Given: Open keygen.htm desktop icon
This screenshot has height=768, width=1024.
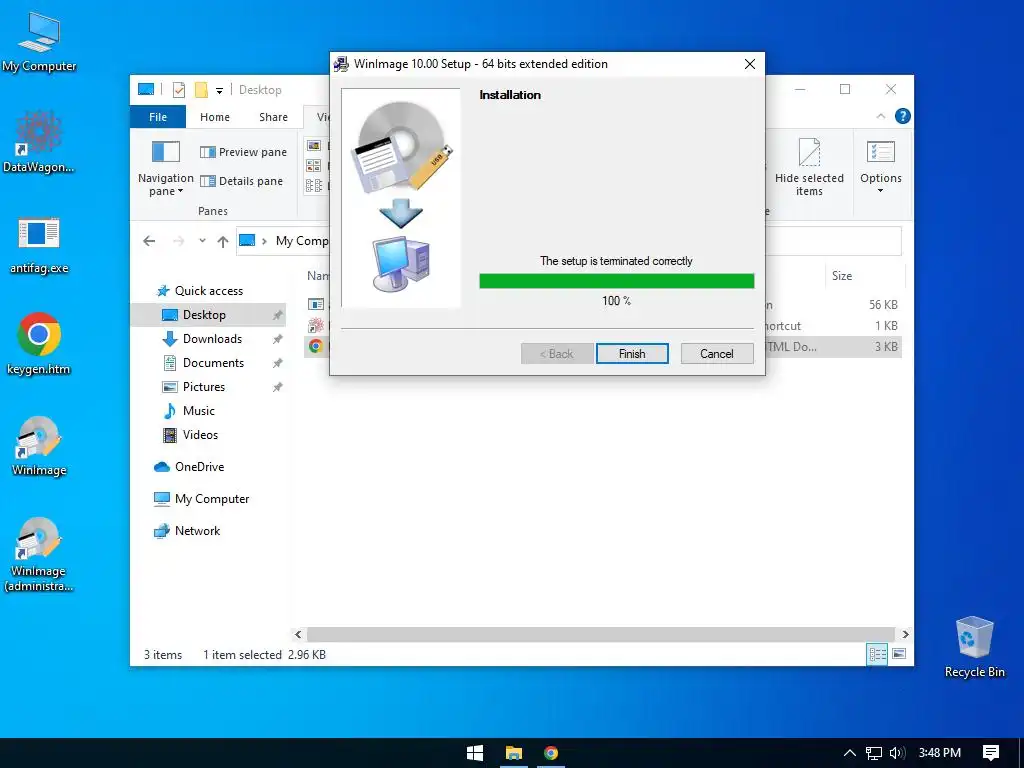Looking at the screenshot, I should point(39,344).
